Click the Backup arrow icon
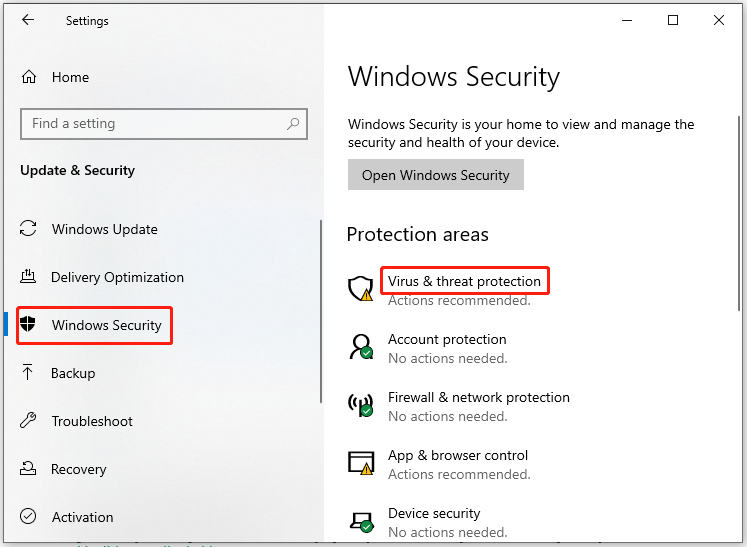Screen dimensions: 747x547 pos(29,373)
